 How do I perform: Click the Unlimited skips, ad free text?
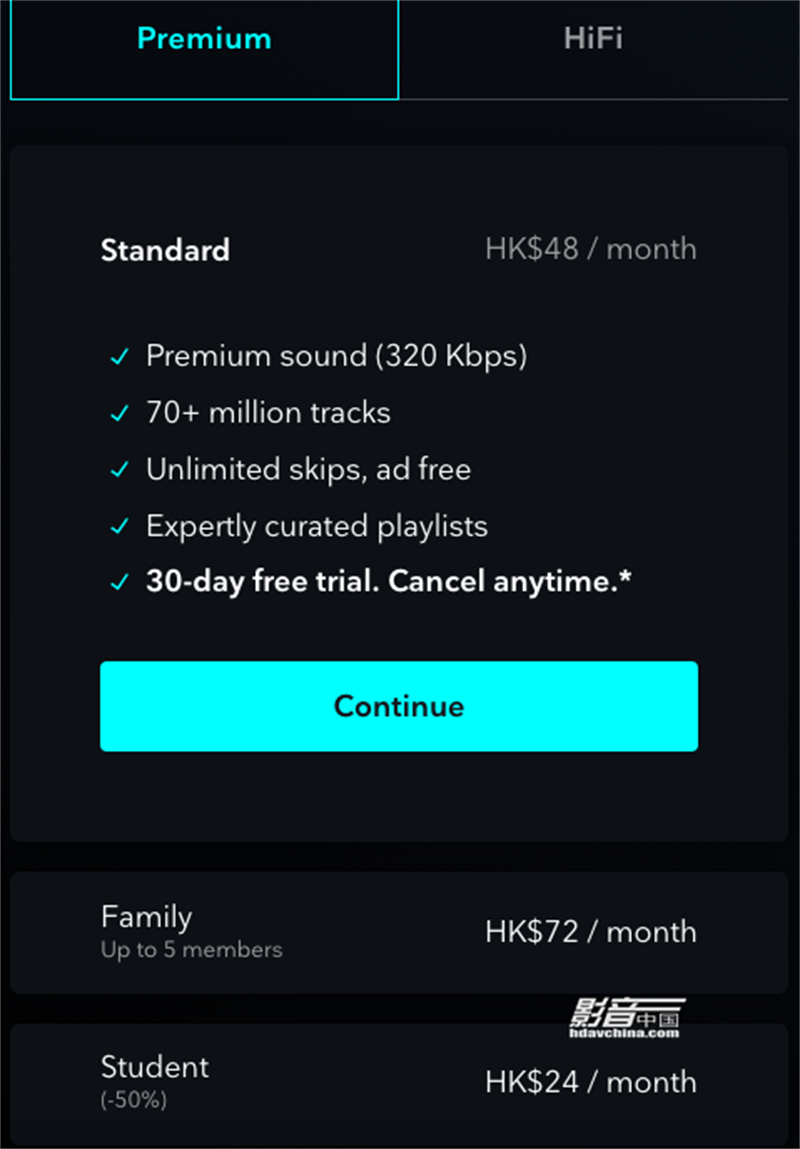click(x=308, y=470)
